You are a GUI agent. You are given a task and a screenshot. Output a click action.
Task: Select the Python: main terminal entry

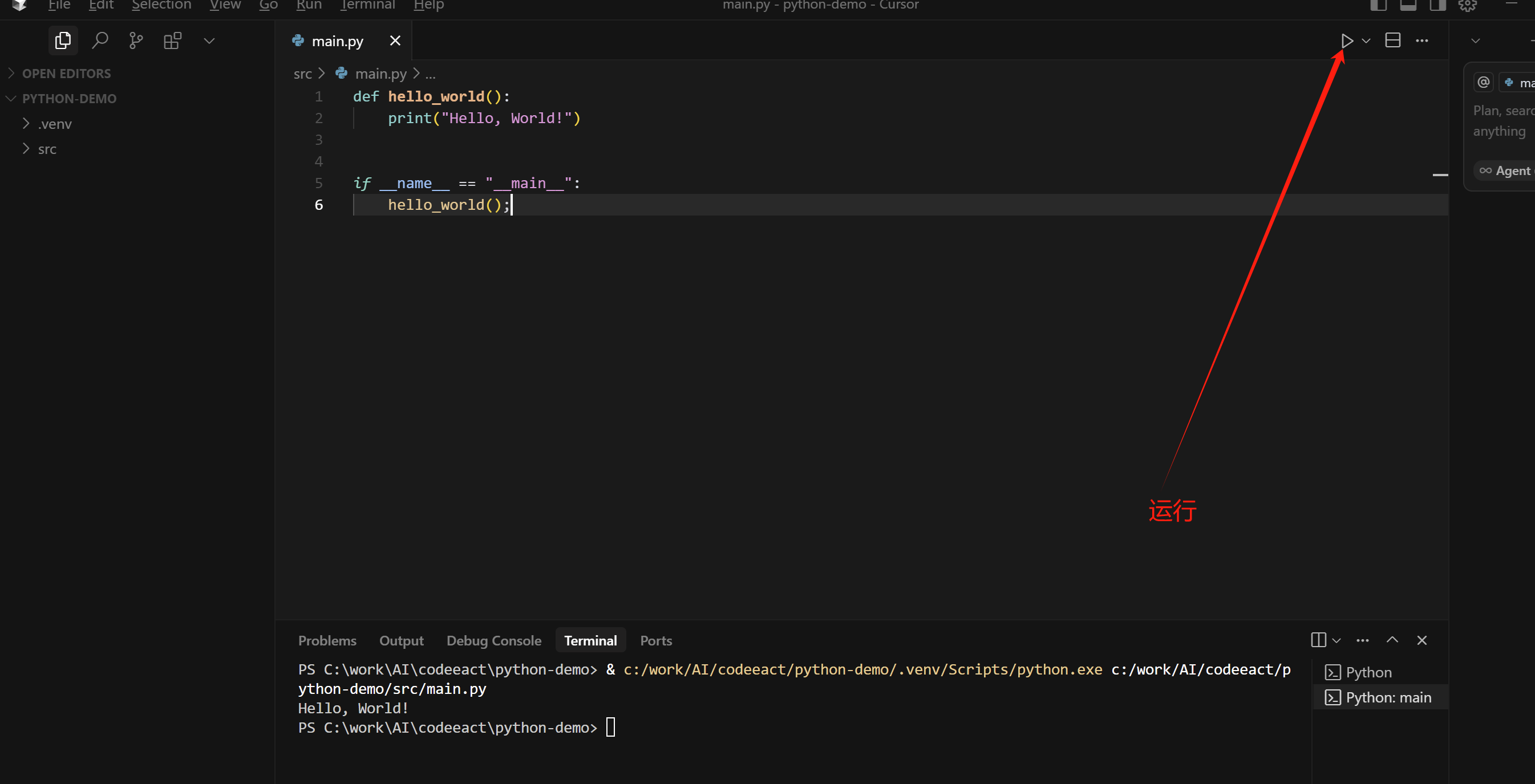click(x=1388, y=697)
